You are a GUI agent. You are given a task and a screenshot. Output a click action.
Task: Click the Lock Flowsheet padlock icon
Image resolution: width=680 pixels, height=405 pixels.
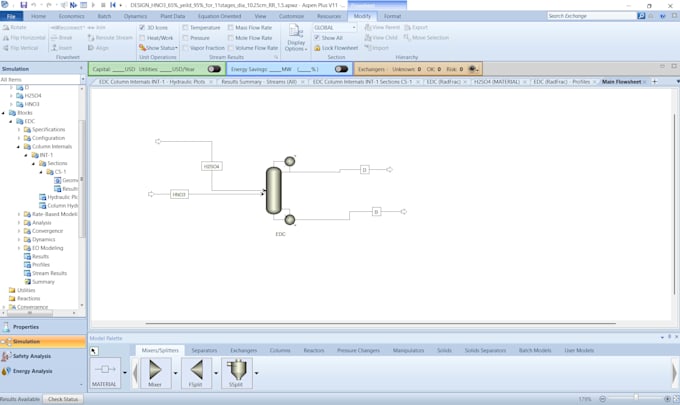point(317,48)
